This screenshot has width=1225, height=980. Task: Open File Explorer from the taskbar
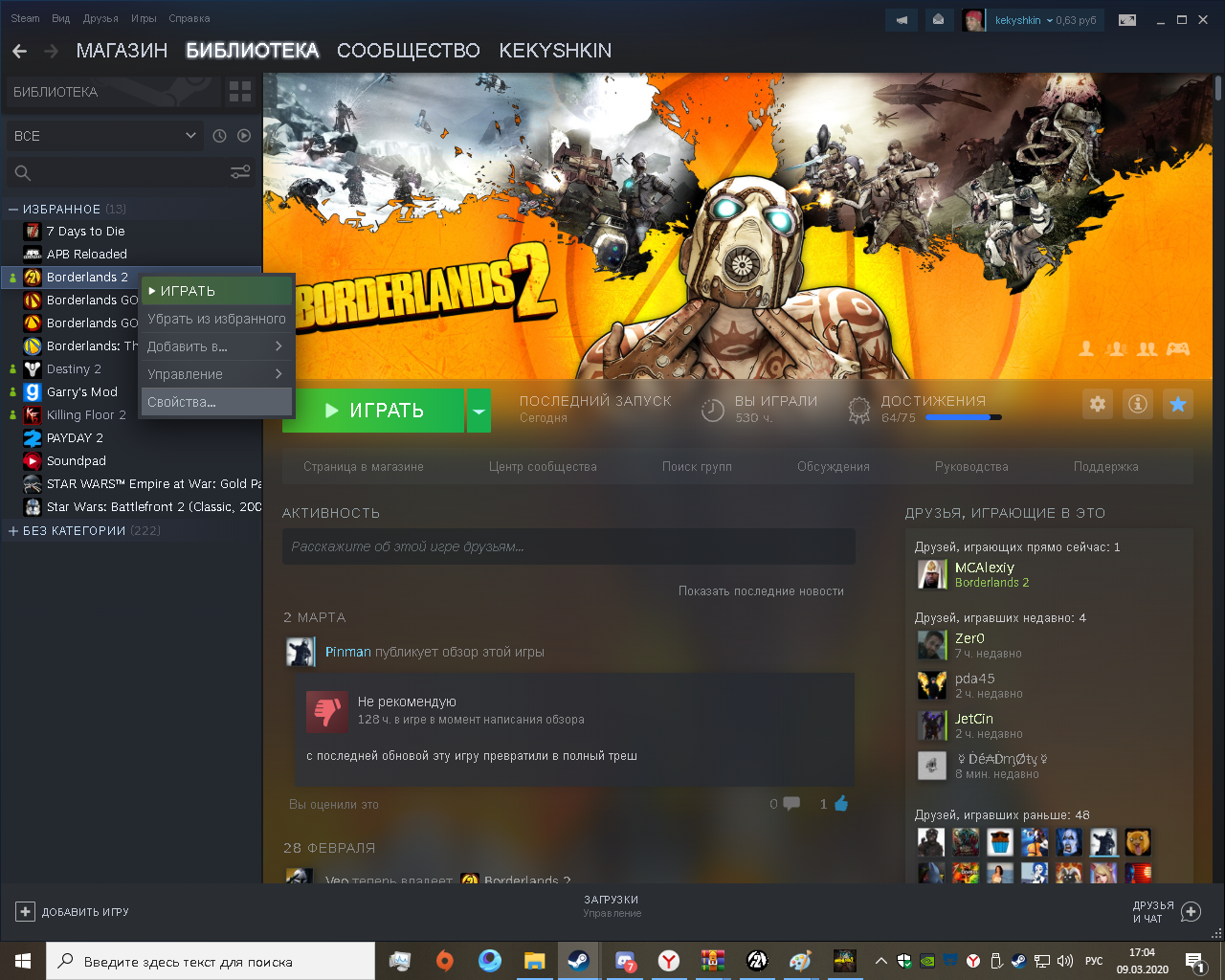tap(534, 961)
